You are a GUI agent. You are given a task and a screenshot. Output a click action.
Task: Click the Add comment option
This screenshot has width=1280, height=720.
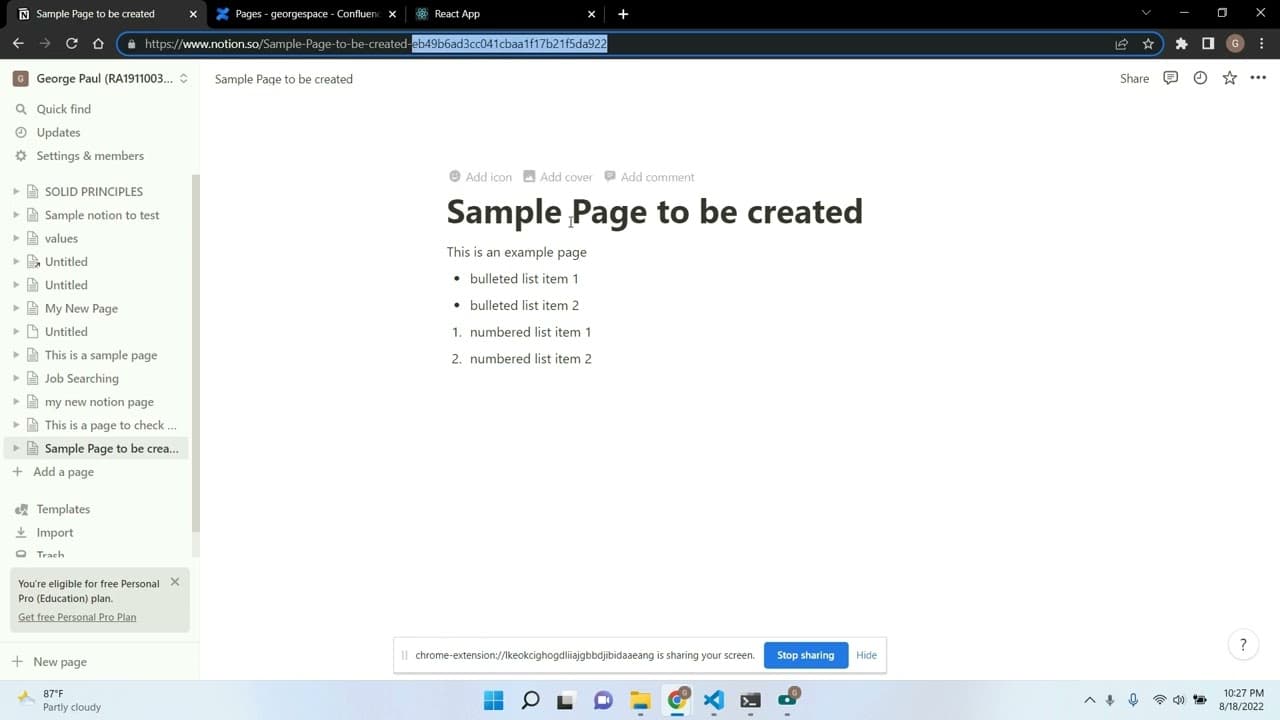point(649,177)
